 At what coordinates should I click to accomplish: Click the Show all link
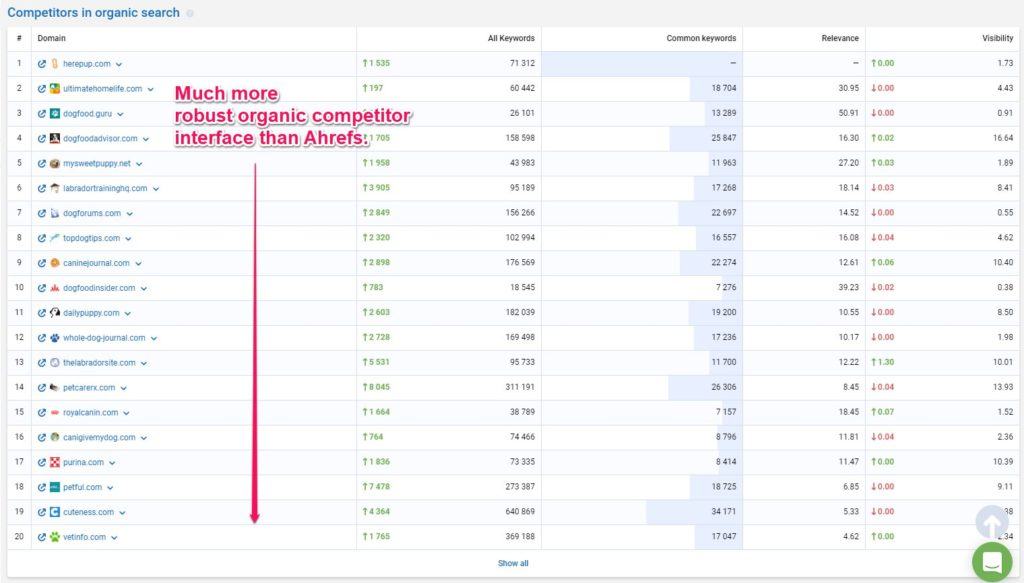pos(513,563)
